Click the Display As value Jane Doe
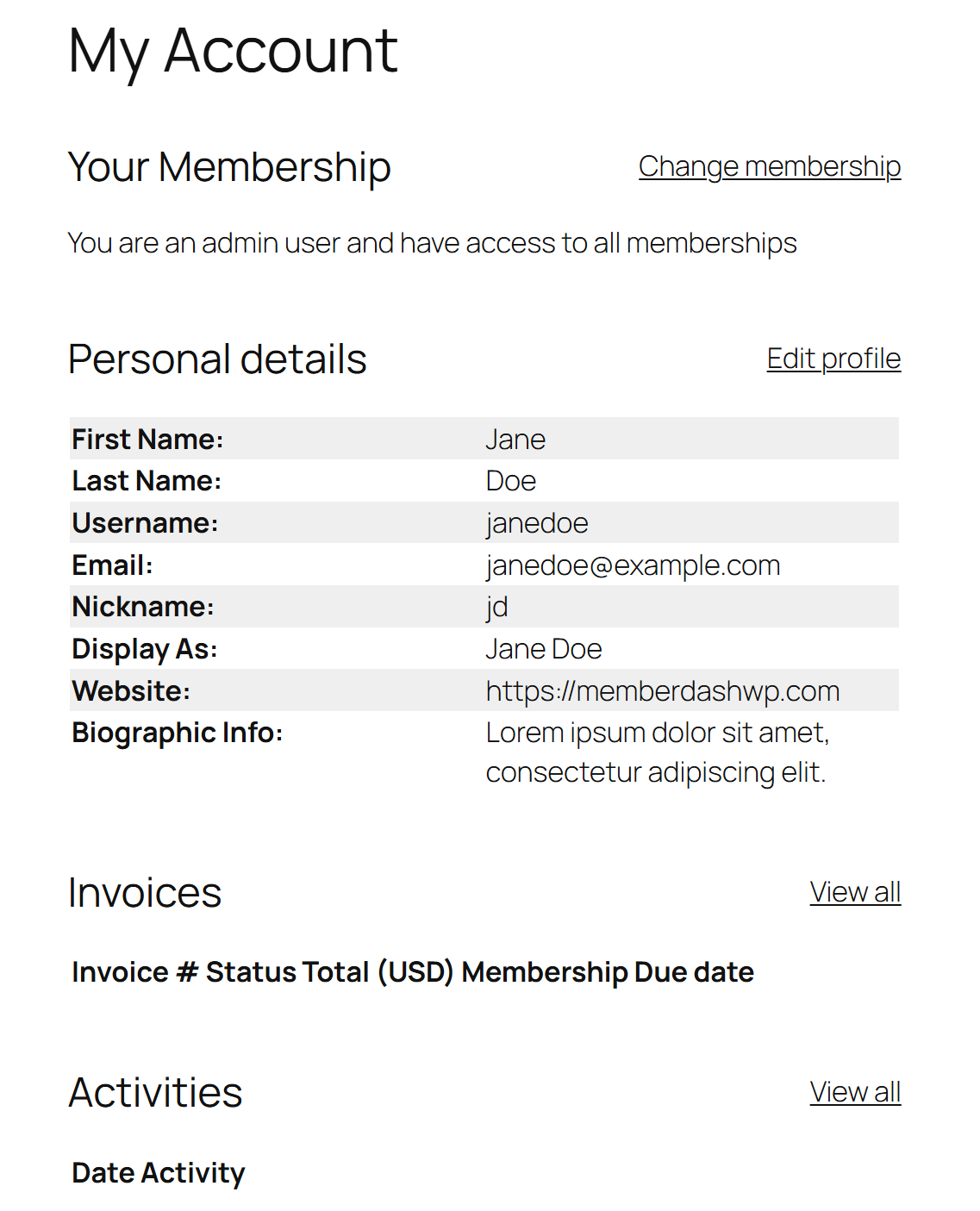Viewport: 980px width, 1211px height. click(544, 649)
